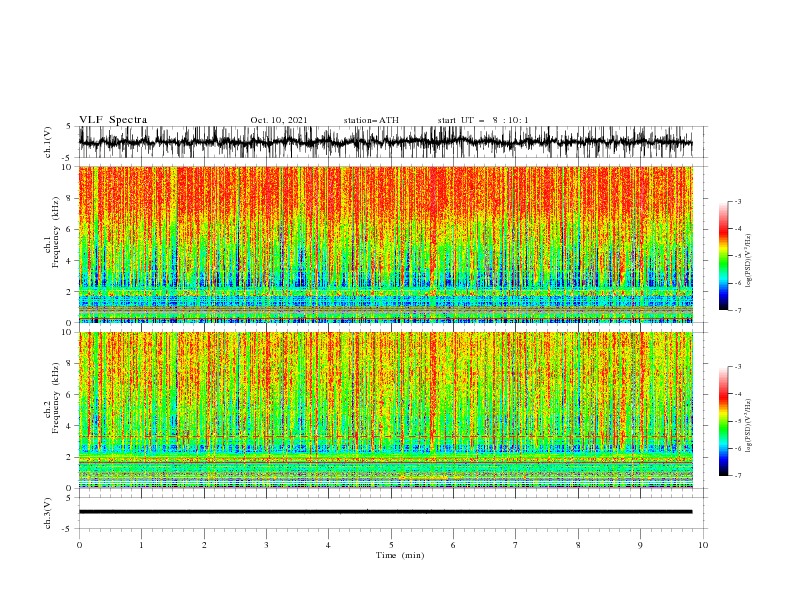Click the ch.3 voltage trace panel
Screen dimensions: 792x612
[392, 513]
